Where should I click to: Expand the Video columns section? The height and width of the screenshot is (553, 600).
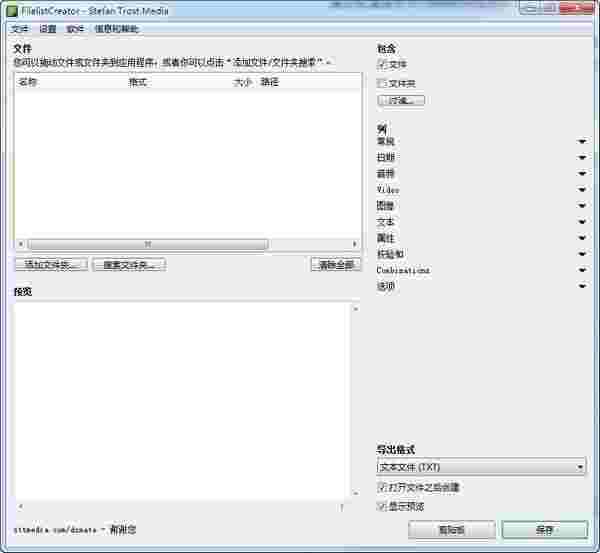(x=582, y=190)
